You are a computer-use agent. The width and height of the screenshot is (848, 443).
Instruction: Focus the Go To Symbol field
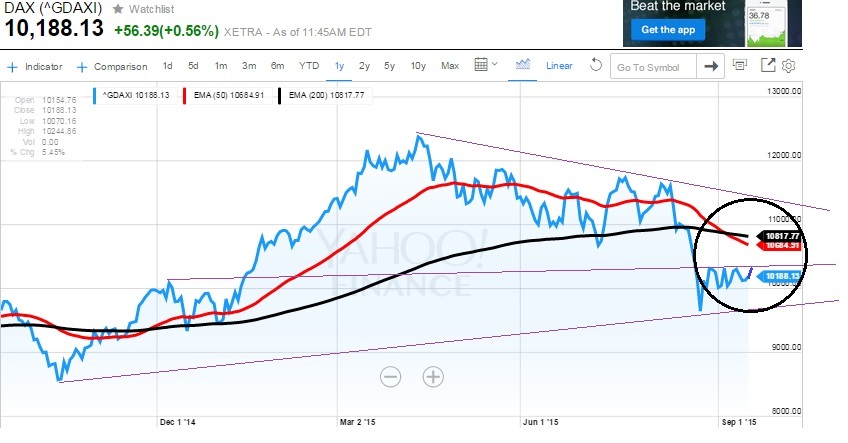pyautogui.click(x=652, y=67)
